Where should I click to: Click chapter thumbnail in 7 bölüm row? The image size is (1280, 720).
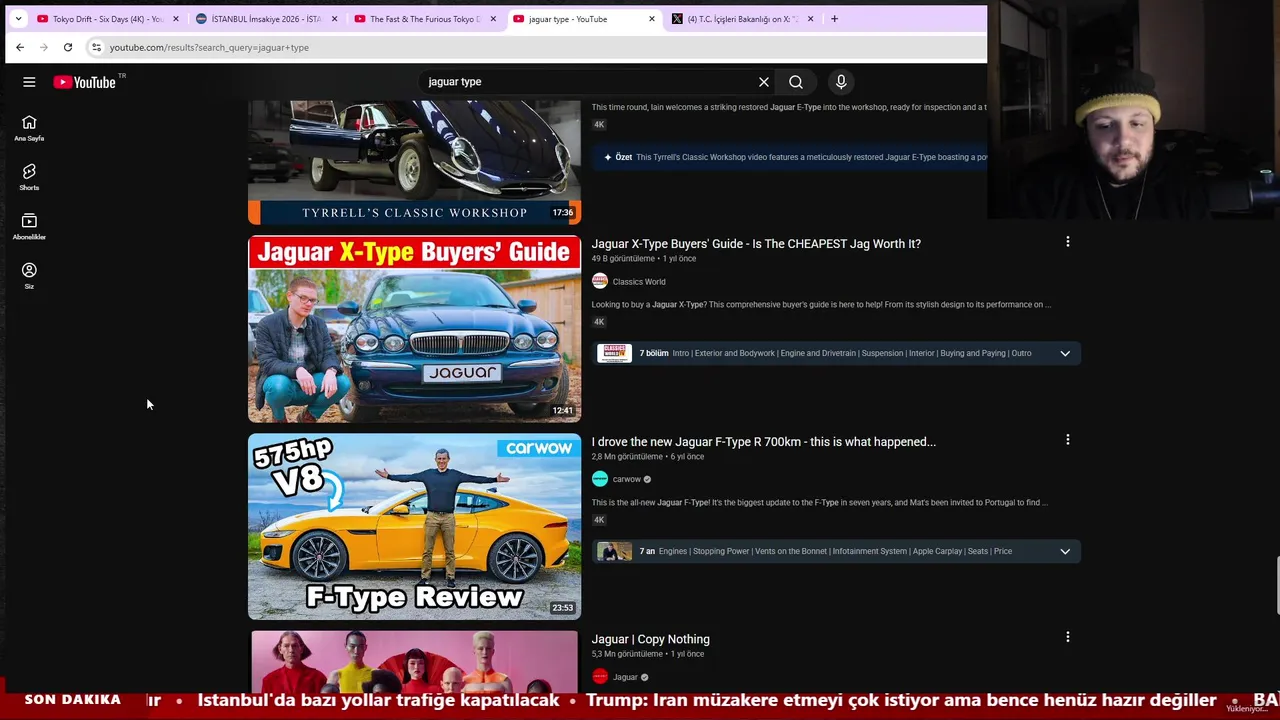click(x=614, y=353)
